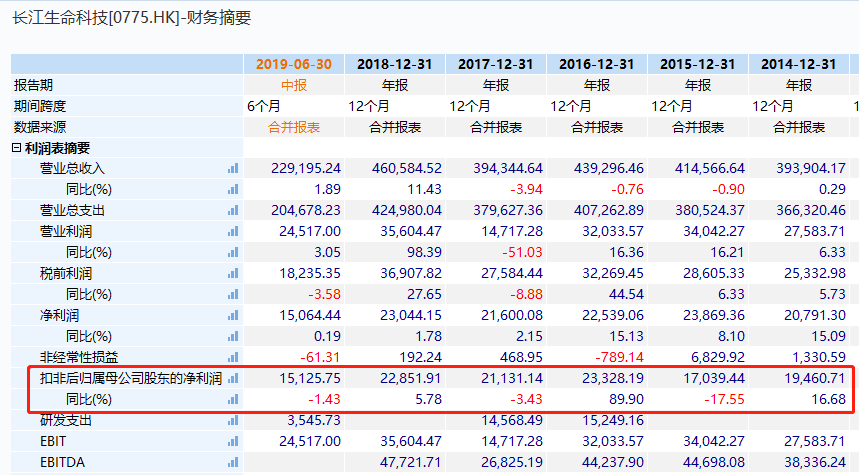
Task: Click the 2019 净利润 value 15,064.44
Action: point(306,315)
